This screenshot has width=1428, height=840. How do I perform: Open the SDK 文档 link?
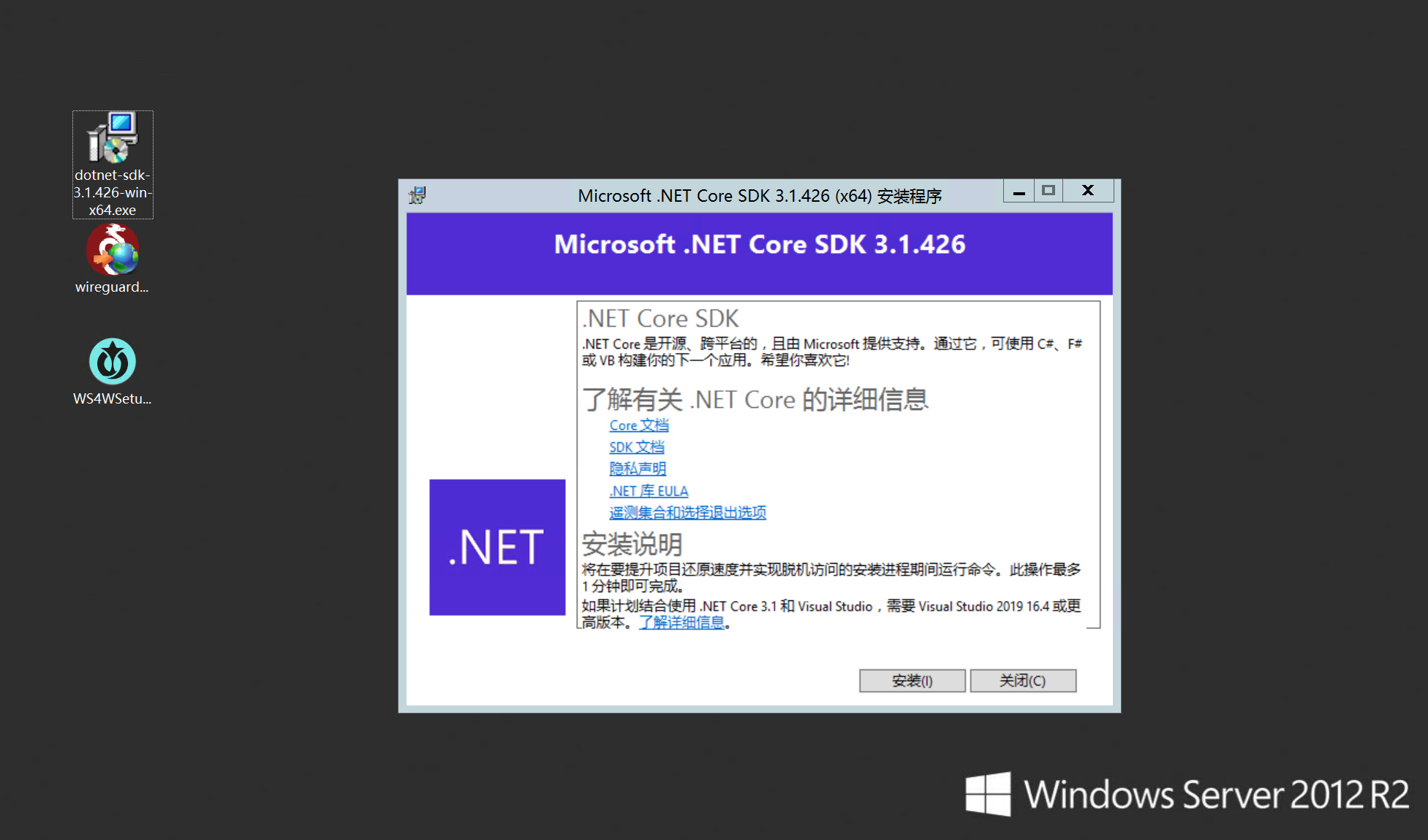pyautogui.click(x=637, y=447)
